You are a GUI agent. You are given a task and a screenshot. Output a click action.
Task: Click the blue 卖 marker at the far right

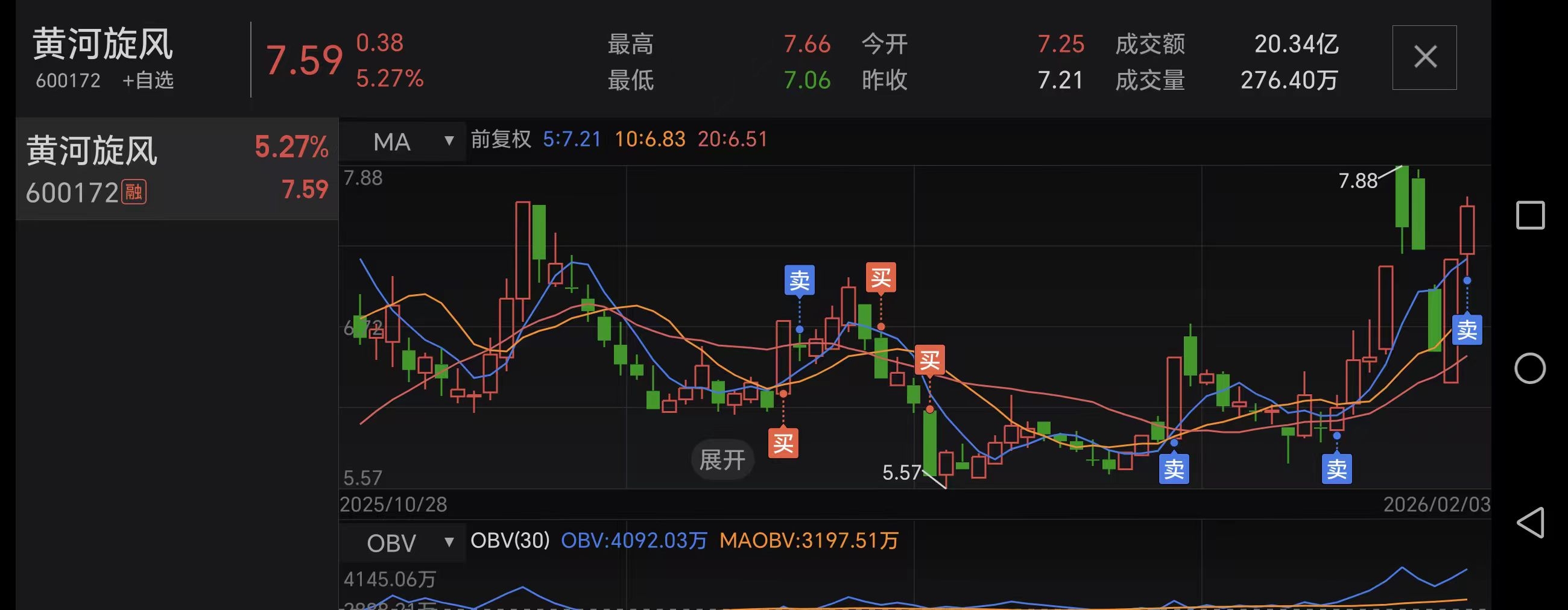pyautogui.click(x=1467, y=330)
